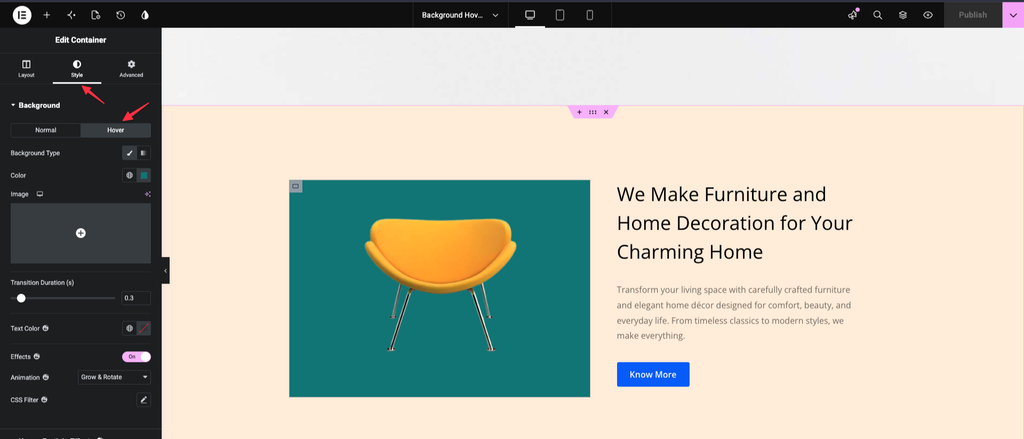
Task: Open AI image generator icon beside Image
Action: click(148, 194)
